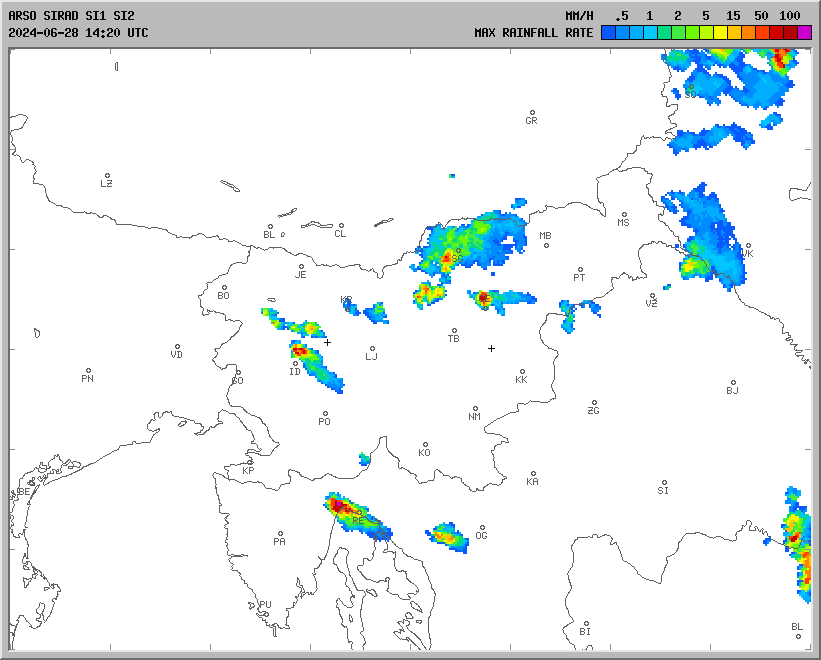Click the TB station label
This screenshot has width=821, height=660.
[453, 339]
